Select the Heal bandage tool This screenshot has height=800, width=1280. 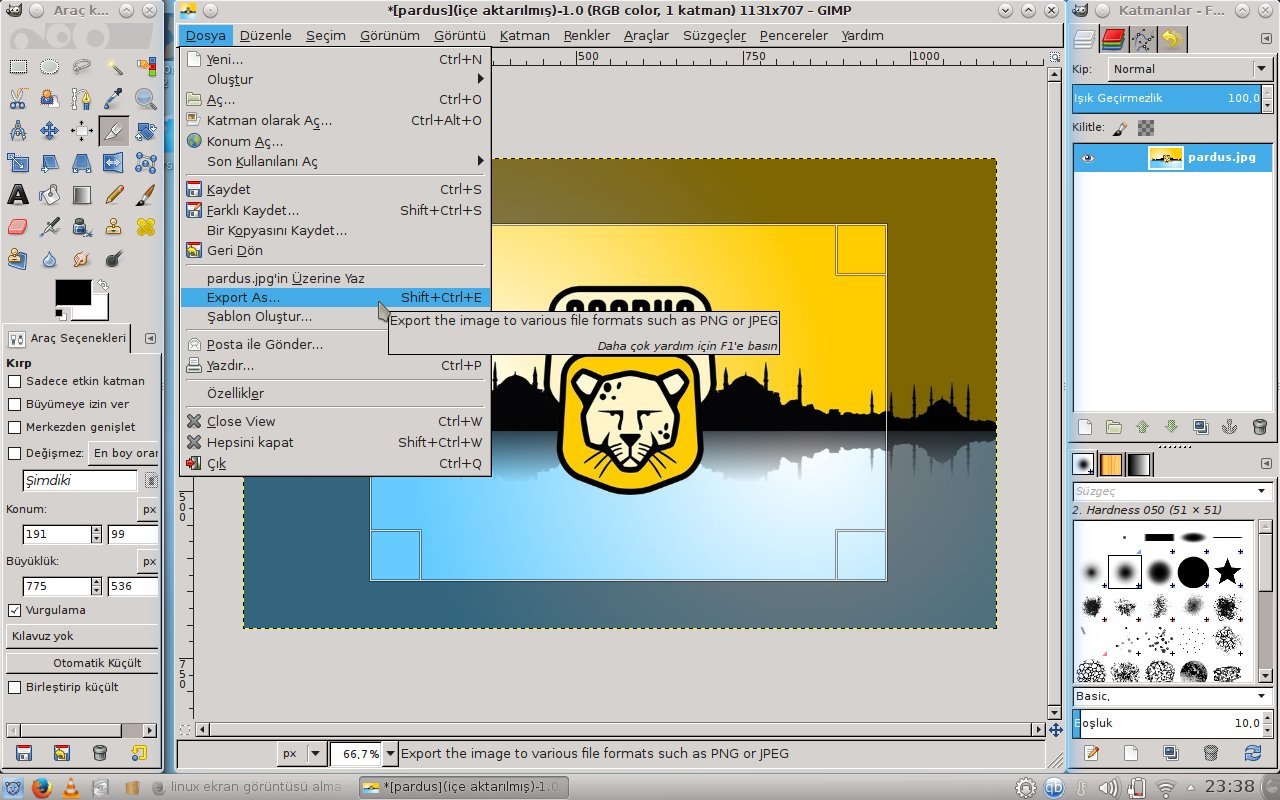(146, 227)
